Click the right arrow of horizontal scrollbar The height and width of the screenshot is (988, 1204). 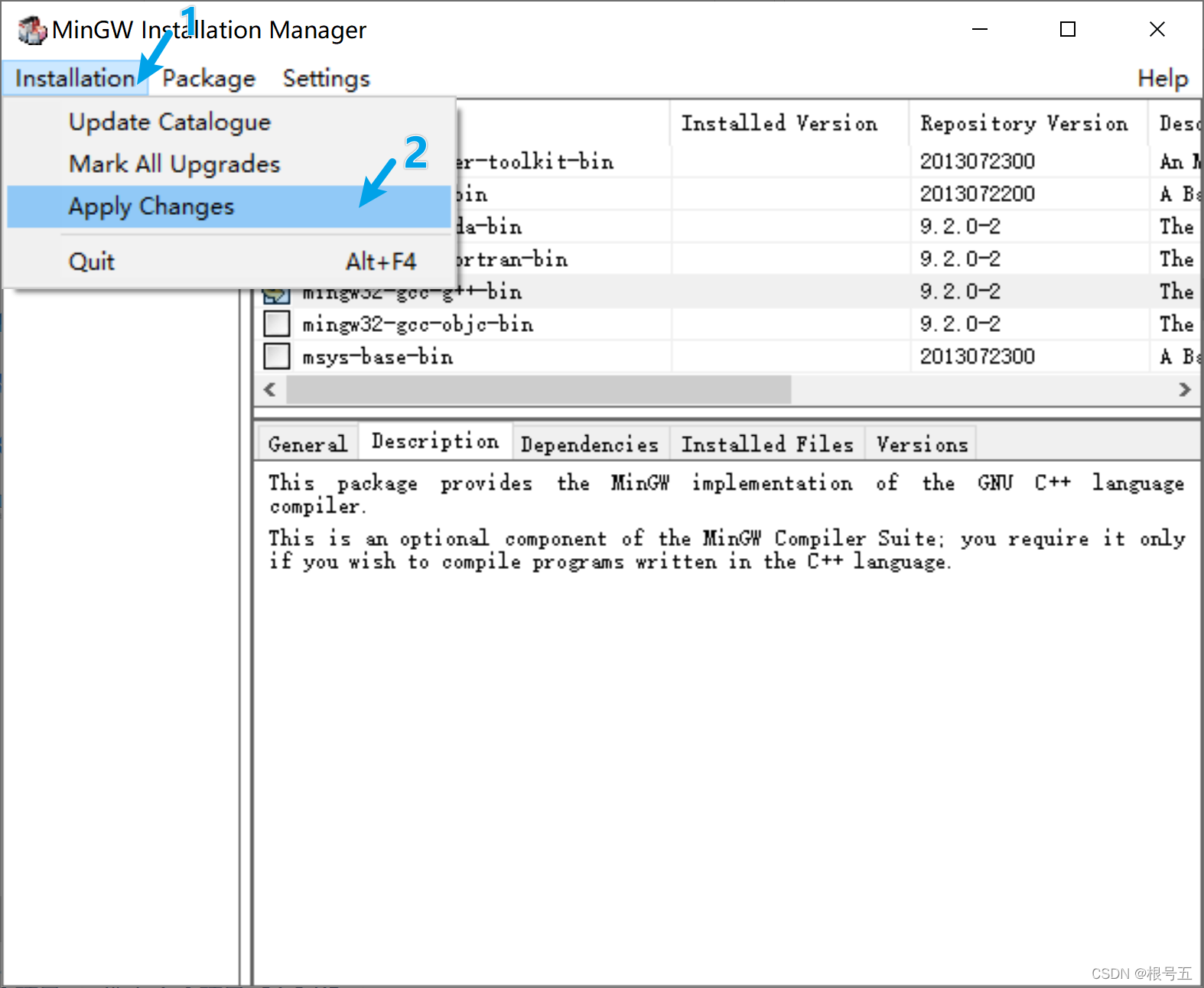click(x=1185, y=389)
